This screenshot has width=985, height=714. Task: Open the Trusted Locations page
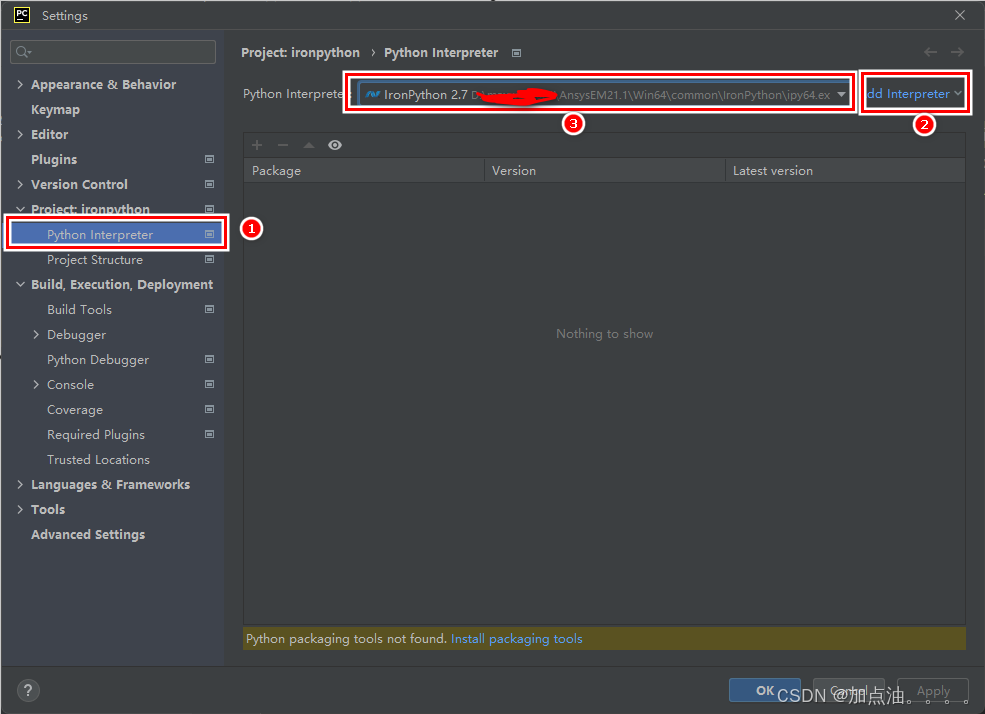98,460
